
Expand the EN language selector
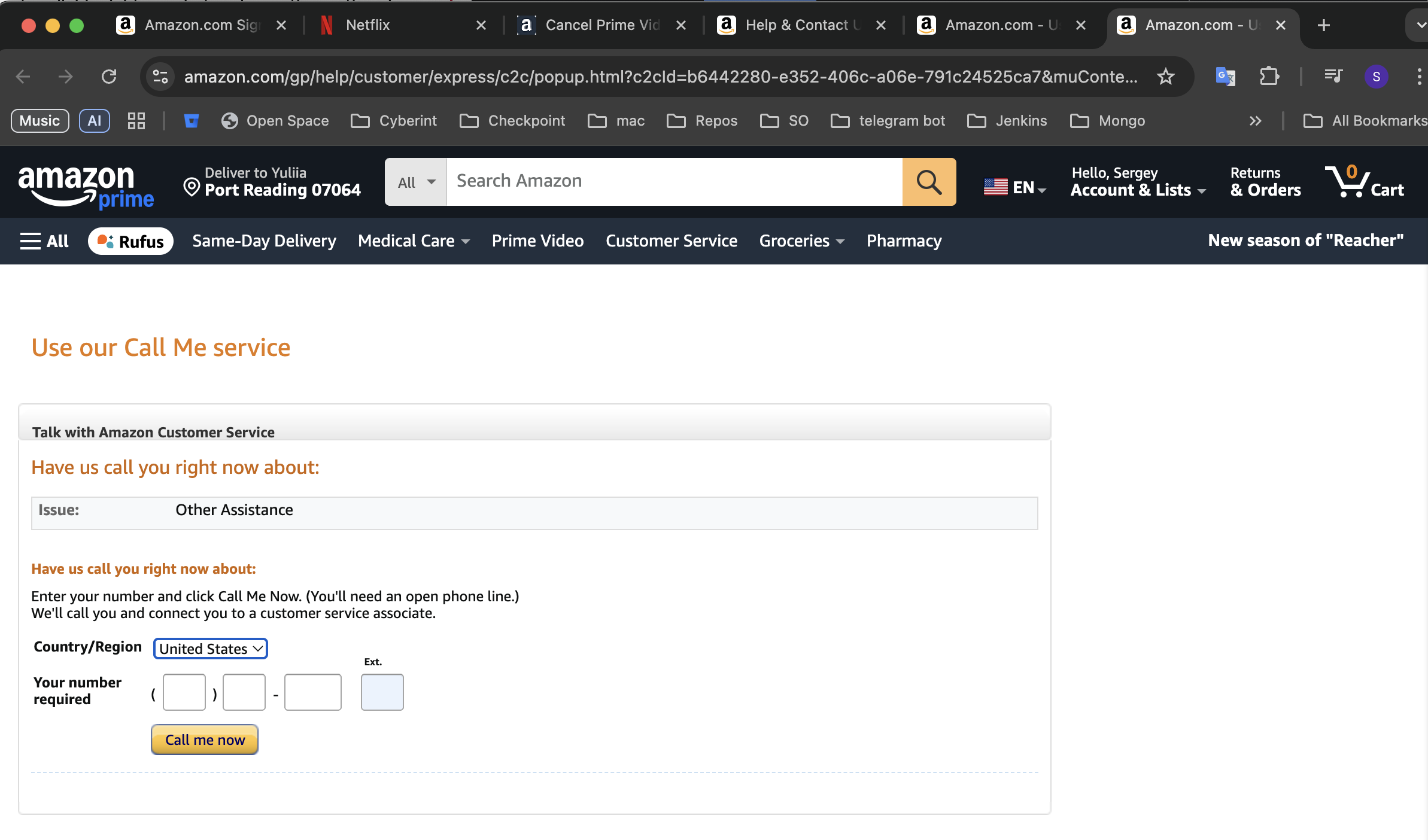point(1016,188)
